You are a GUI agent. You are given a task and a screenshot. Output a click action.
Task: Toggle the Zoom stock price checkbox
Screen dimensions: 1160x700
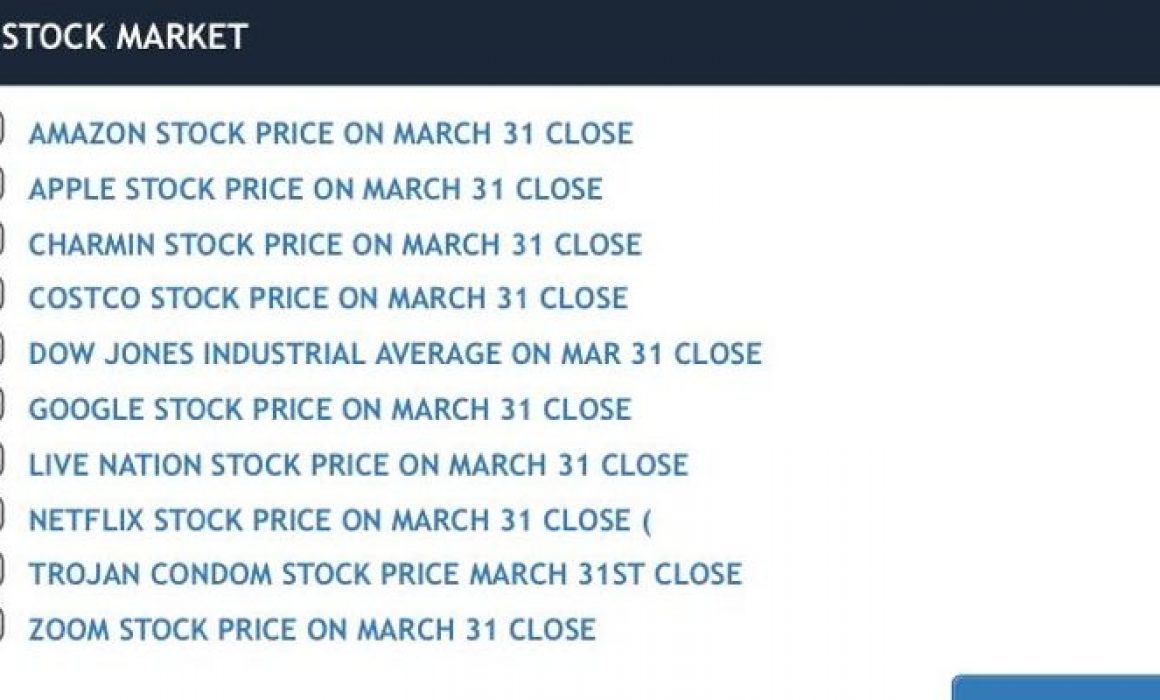coord(1,625)
